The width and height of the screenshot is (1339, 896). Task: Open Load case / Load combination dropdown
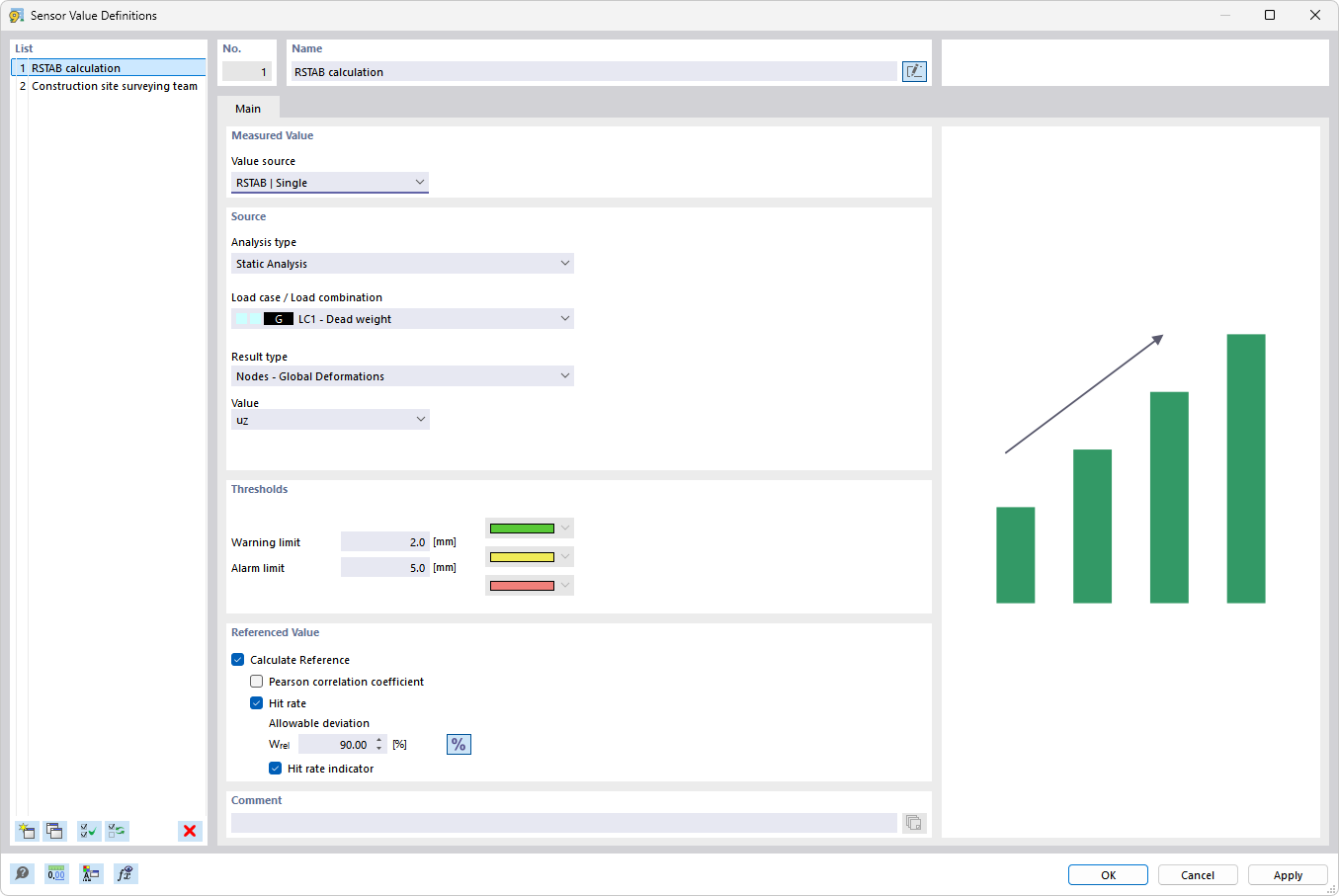pos(402,319)
